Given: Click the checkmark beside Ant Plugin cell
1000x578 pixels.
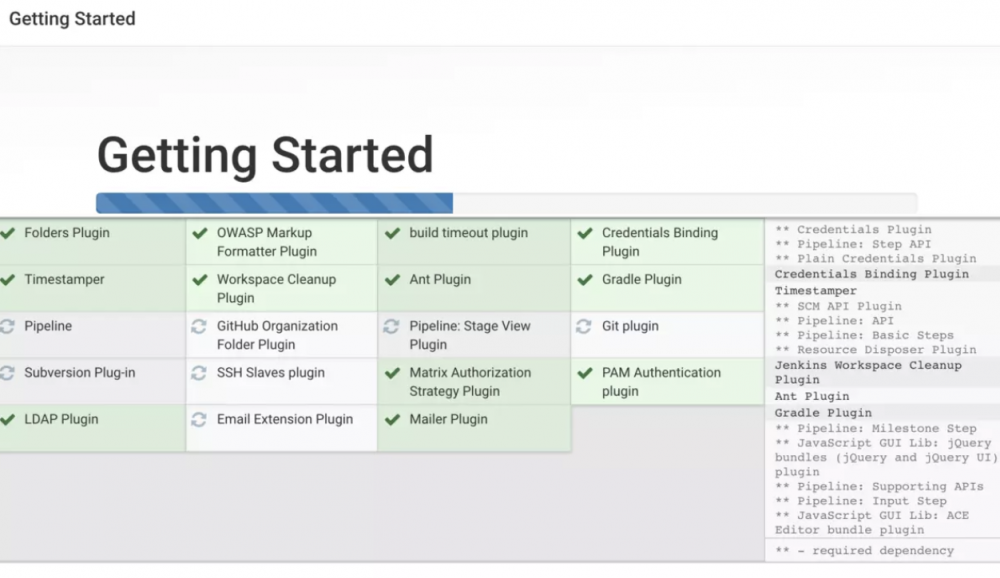Looking at the screenshot, I should (x=392, y=280).
